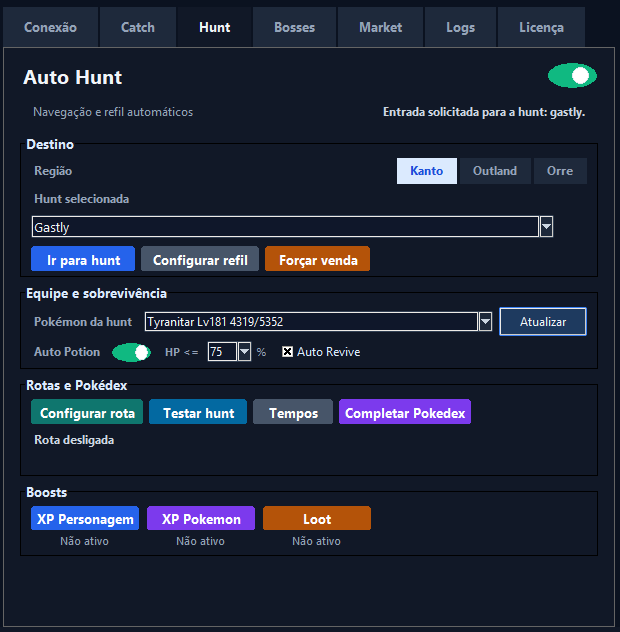Image resolution: width=620 pixels, height=632 pixels.
Task: Select the Orre region option
Action: (x=560, y=171)
